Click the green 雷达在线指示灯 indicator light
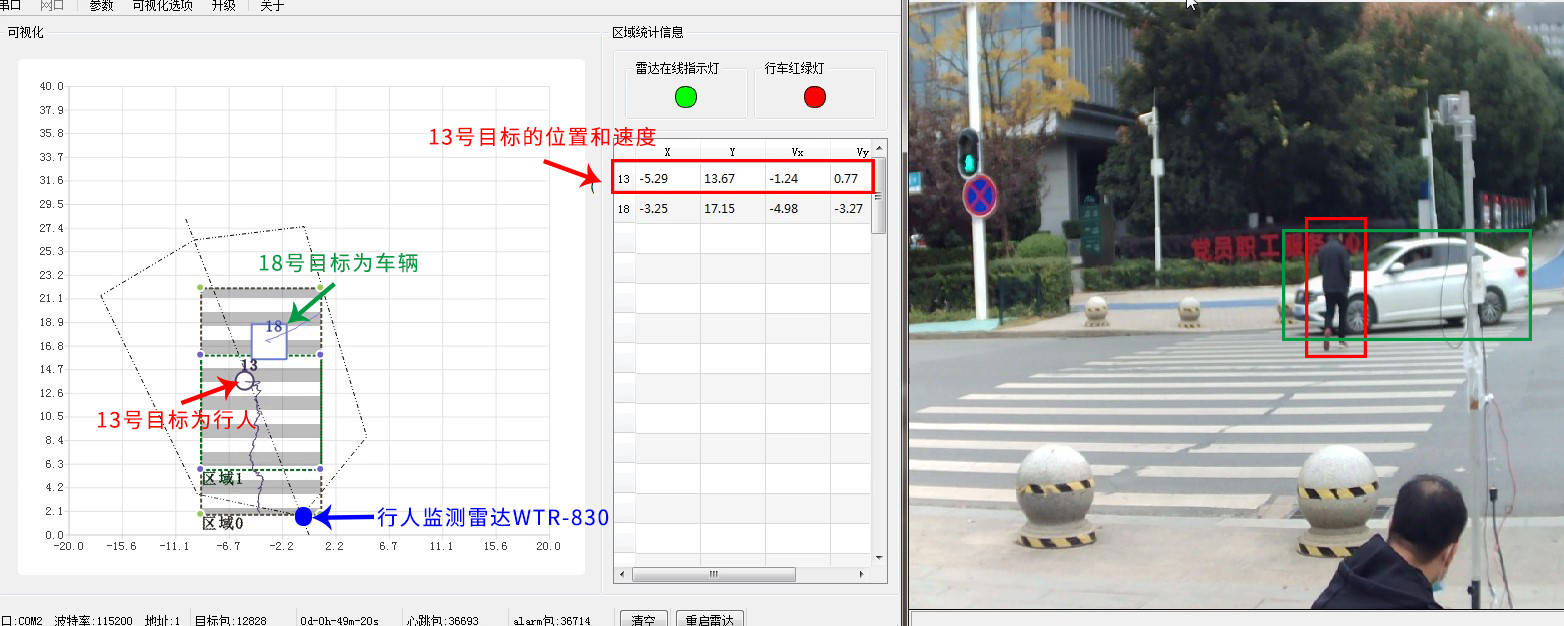The width and height of the screenshot is (1564, 626). pos(685,97)
